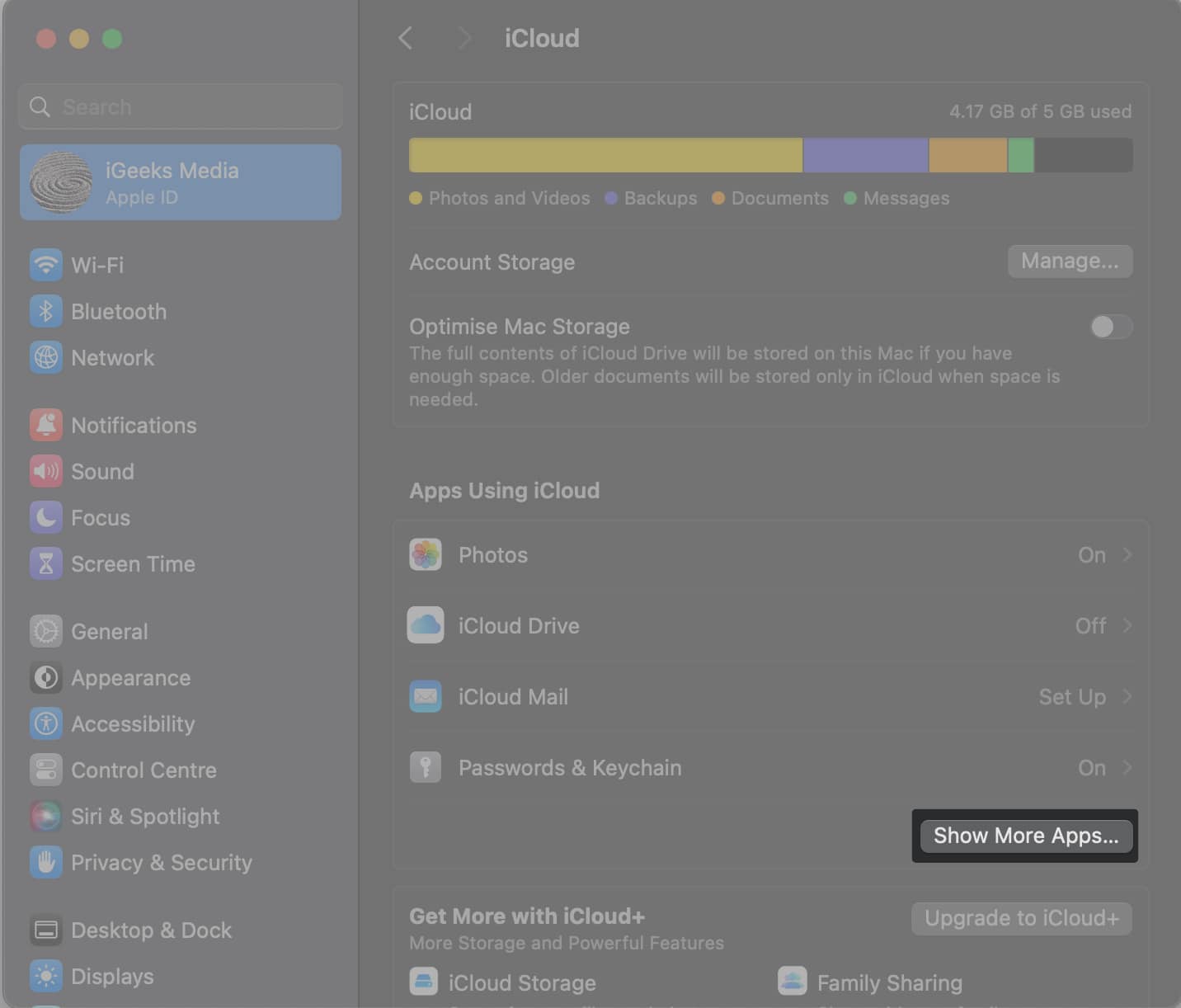This screenshot has height=1008, width=1181.
Task: Click the Messages legend label
Action: coord(906,198)
